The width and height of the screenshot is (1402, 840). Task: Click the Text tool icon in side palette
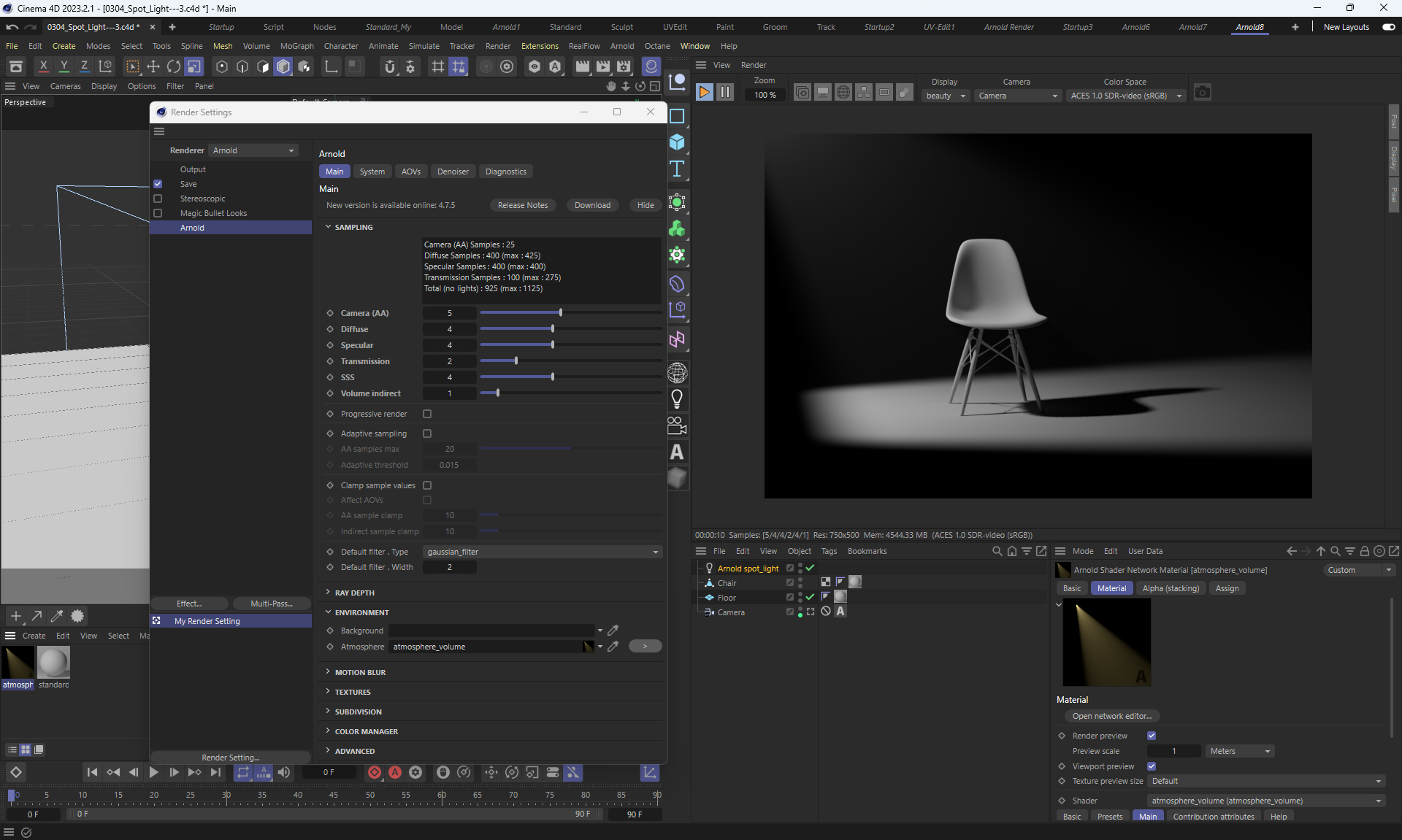coord(677,169)
